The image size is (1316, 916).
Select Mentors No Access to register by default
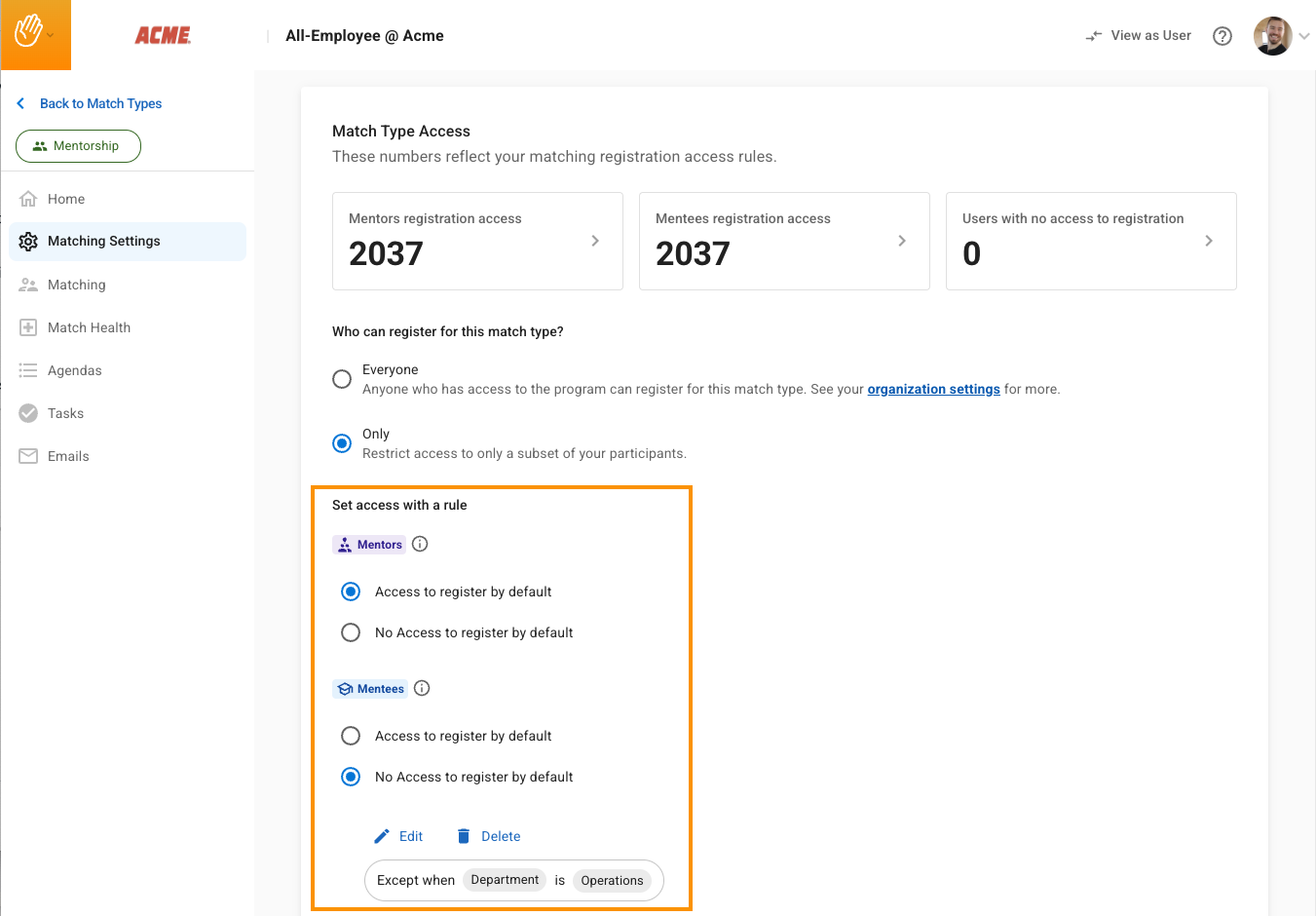tap(351, 632)
